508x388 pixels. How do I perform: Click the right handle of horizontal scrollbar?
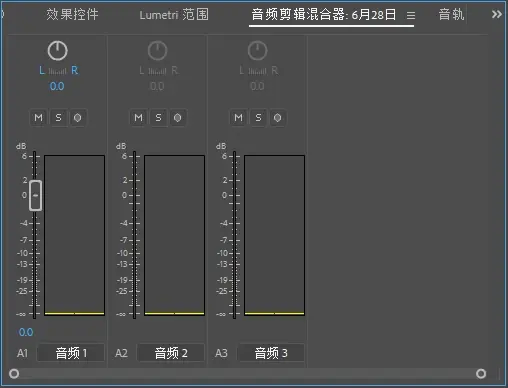point(481,374)
